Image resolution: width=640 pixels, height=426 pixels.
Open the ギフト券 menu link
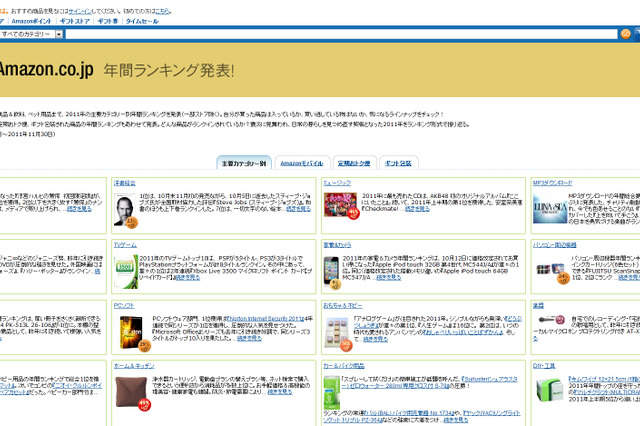tap(107, 21)
